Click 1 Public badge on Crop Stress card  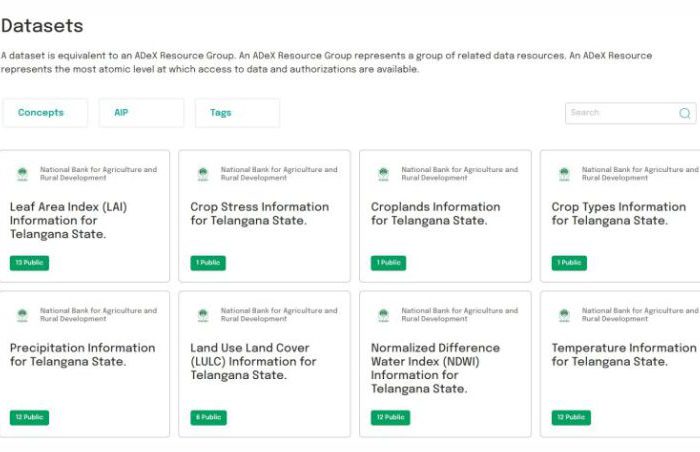208,263
